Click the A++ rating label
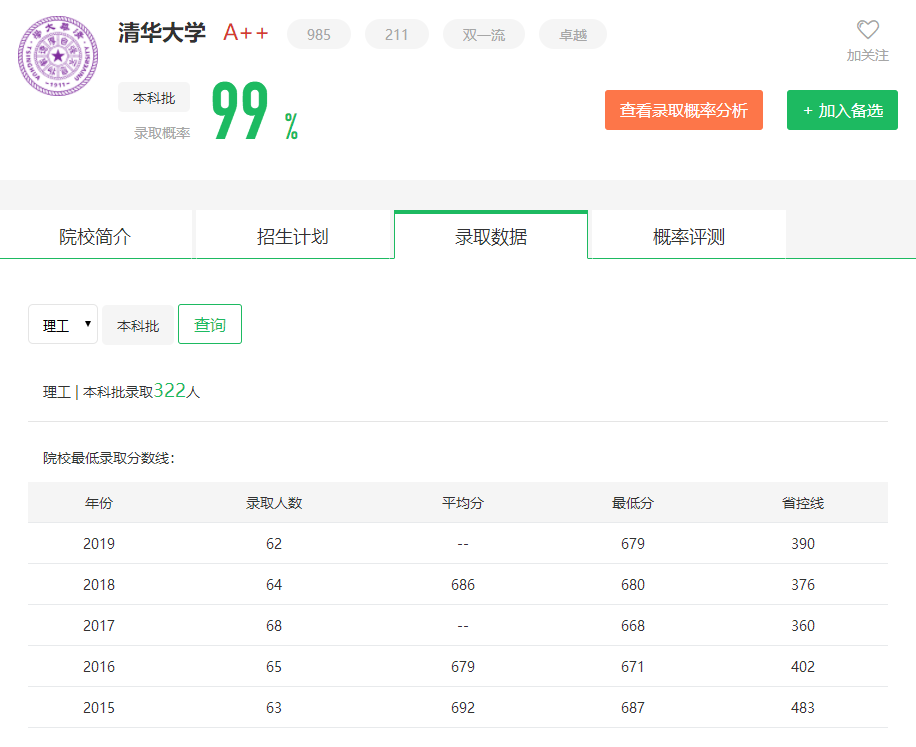916x747 pixels. tap(246, 33)
